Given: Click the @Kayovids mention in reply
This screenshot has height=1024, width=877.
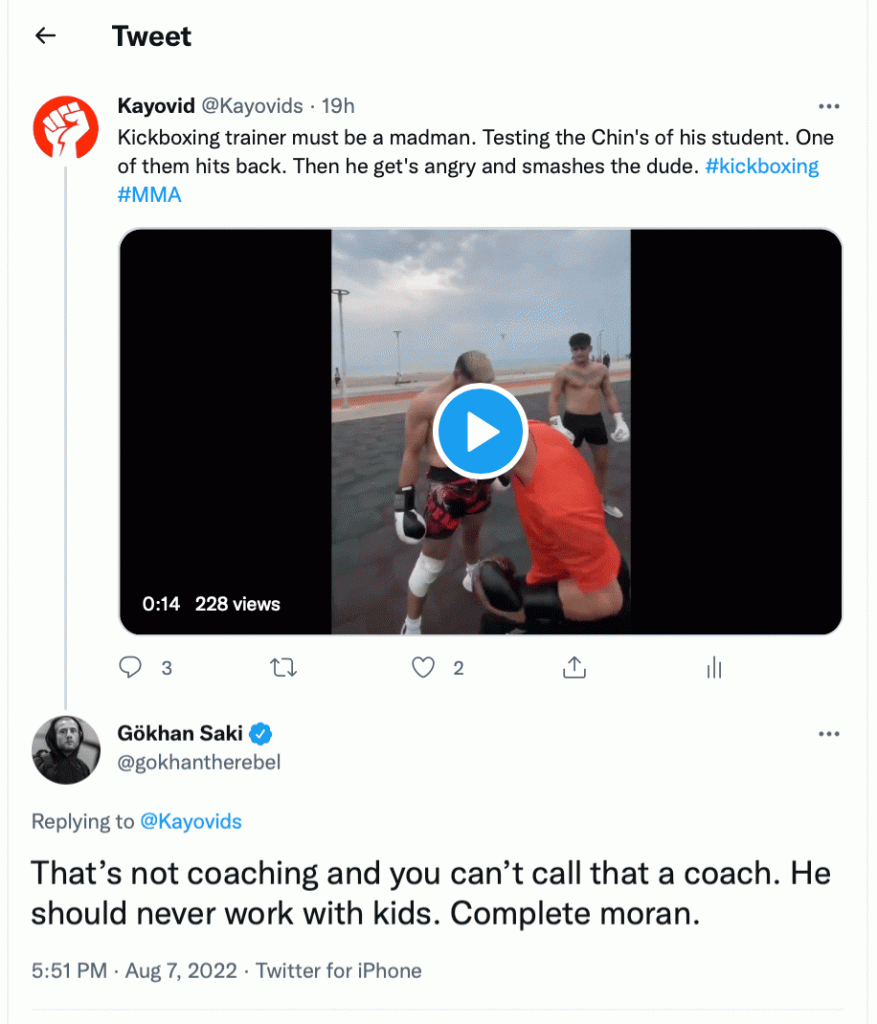Looking at the screenshot, I should [190, 822].
